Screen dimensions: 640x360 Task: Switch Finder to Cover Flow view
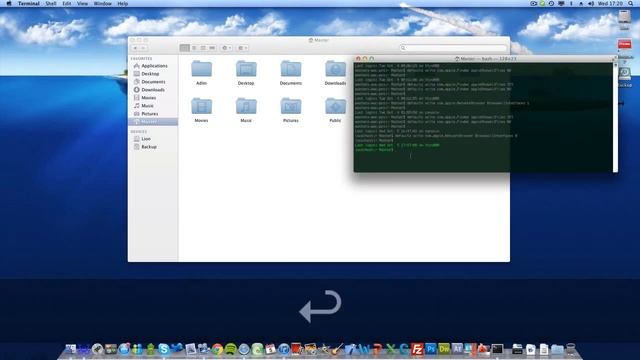212,48
